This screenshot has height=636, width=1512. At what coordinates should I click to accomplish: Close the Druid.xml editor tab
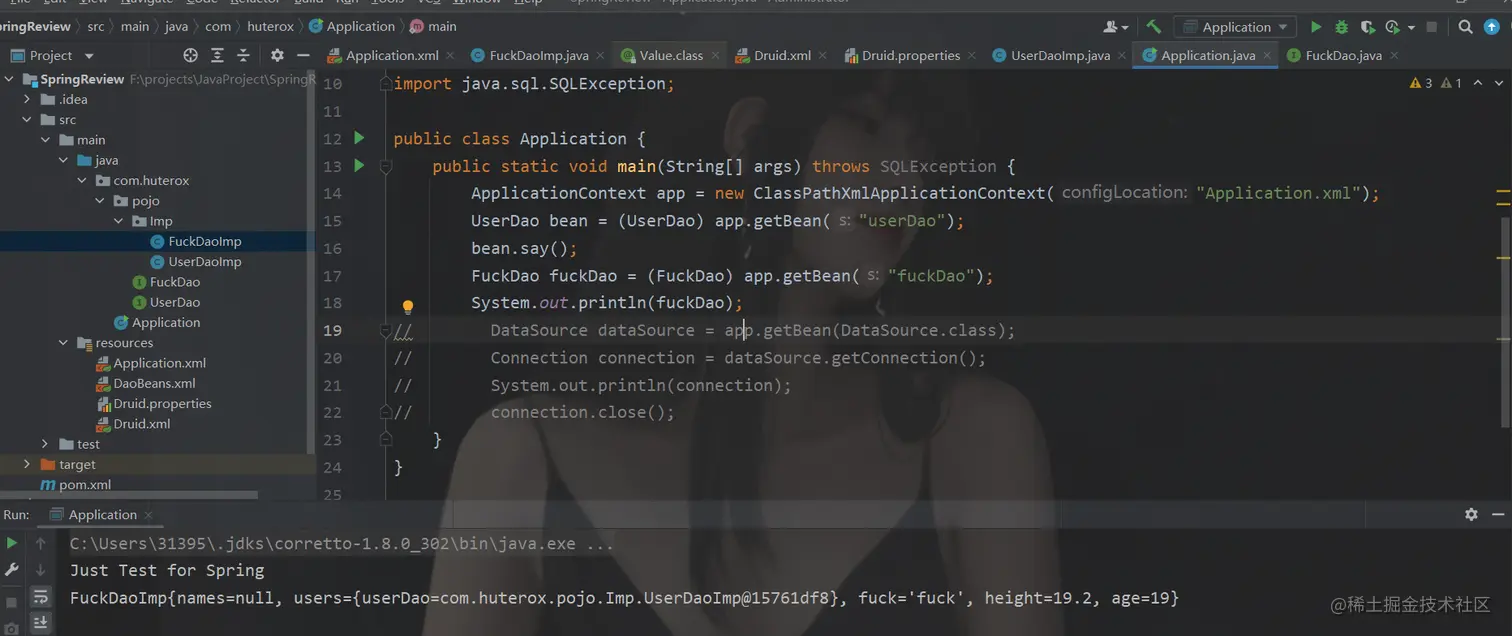pyautogui.click(x=823, y=56)
